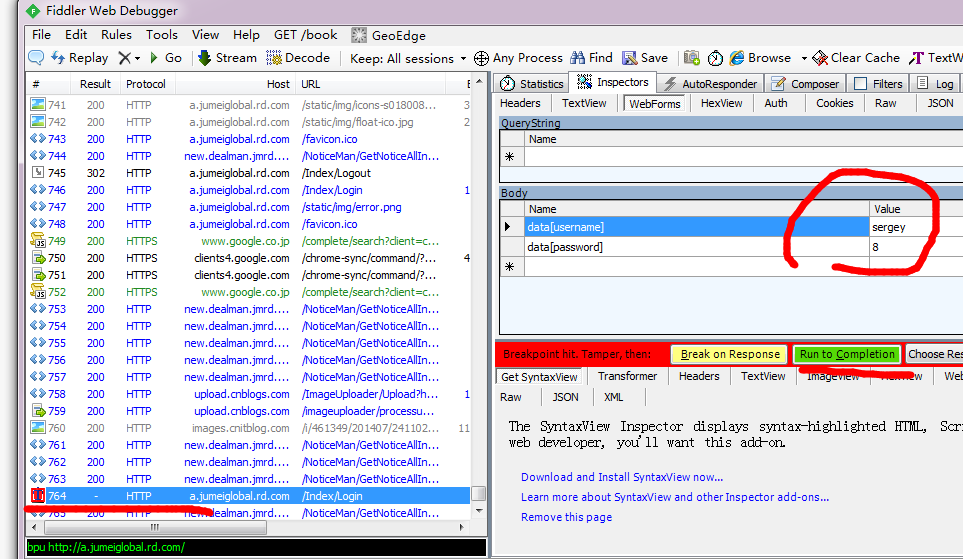Click the screenshot camera toolbar icon
Viewport: 963px width, 559px height.
click(692, 58)
